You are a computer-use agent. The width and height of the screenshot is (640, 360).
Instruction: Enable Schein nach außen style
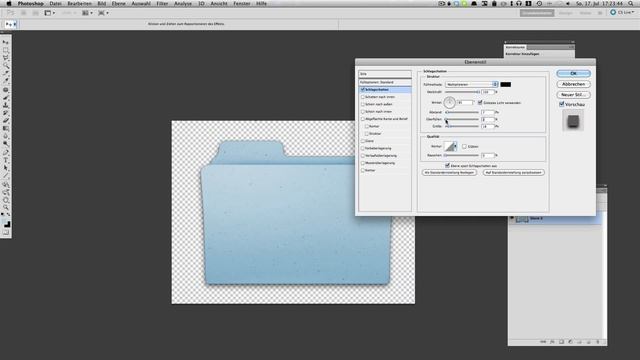click(x=362, y=104)
